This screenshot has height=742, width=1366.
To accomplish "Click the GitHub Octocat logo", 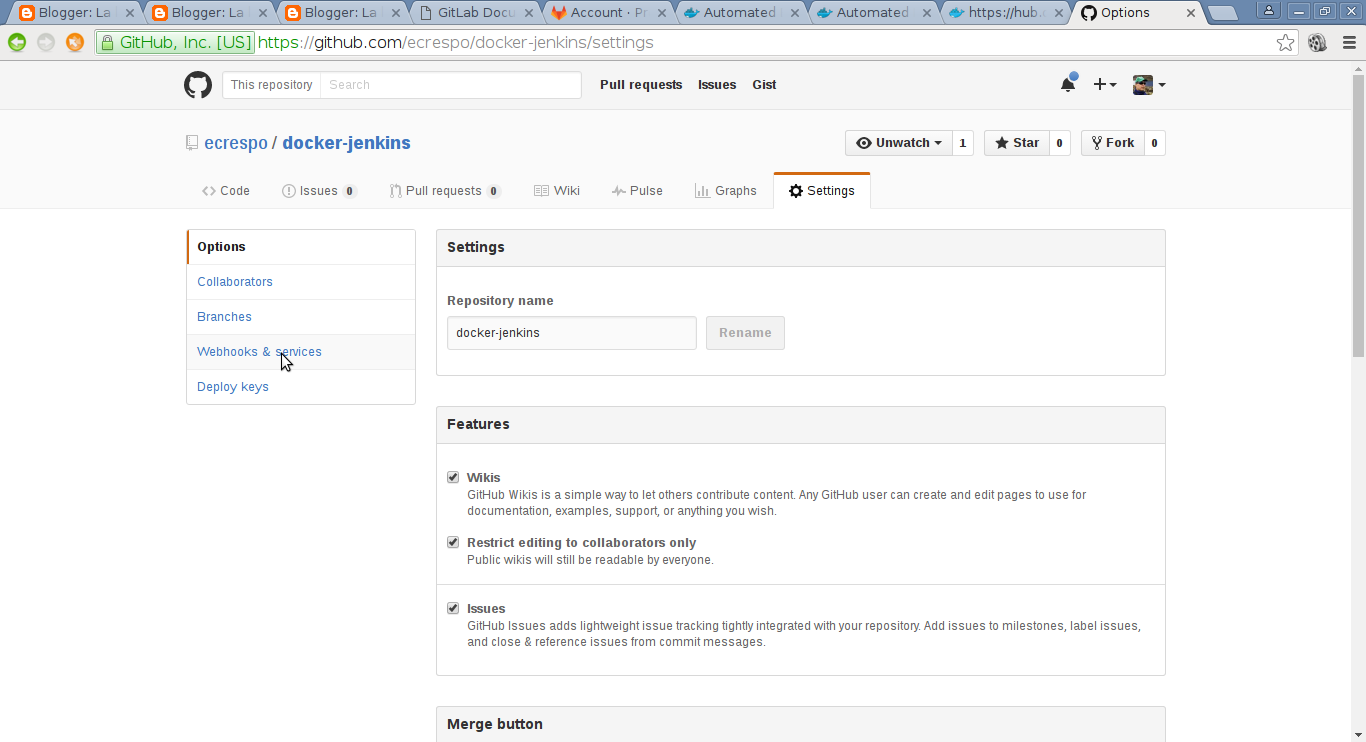I will pos(198,85).
